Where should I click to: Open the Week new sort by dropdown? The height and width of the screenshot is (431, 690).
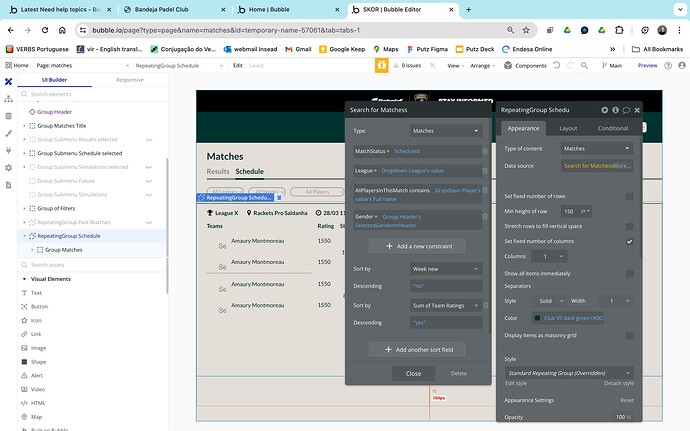click(446, 269)
